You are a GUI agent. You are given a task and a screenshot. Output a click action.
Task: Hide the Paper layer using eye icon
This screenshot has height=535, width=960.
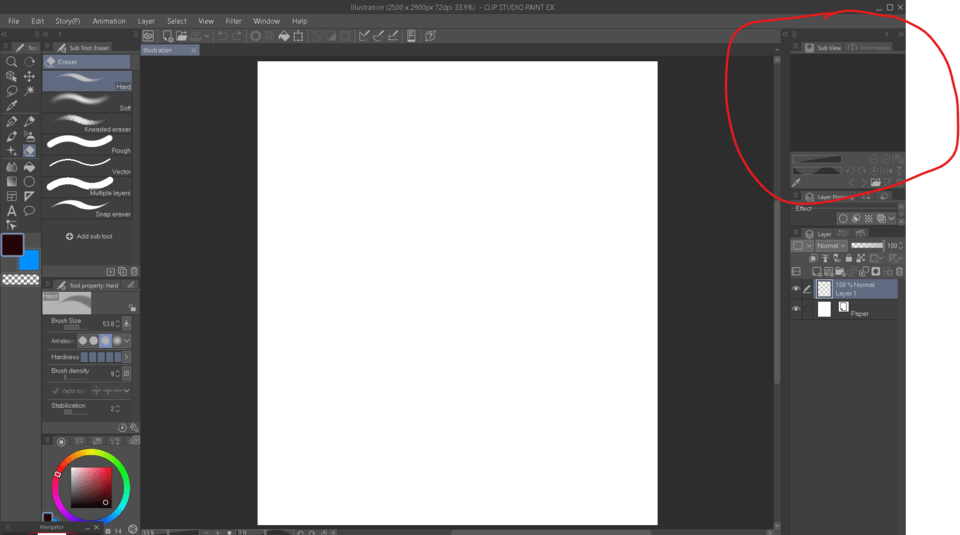[796, 309]
